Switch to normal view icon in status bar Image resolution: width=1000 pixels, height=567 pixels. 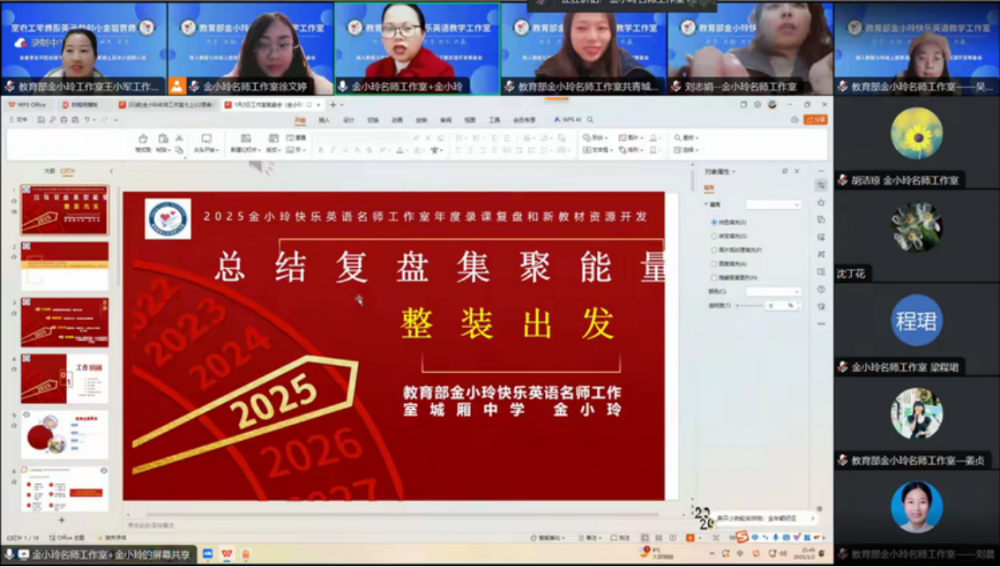645,538
